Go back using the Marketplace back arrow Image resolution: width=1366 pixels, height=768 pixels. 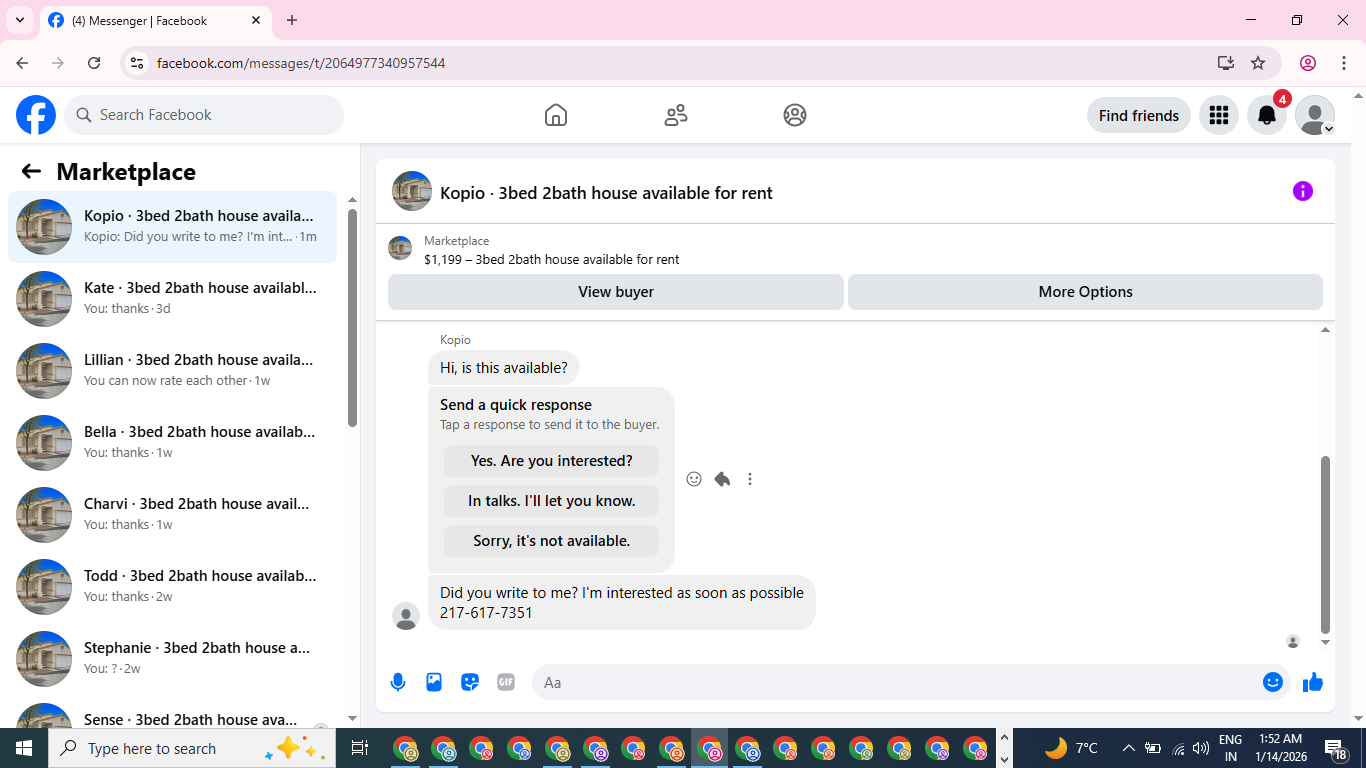pos(31,171)
